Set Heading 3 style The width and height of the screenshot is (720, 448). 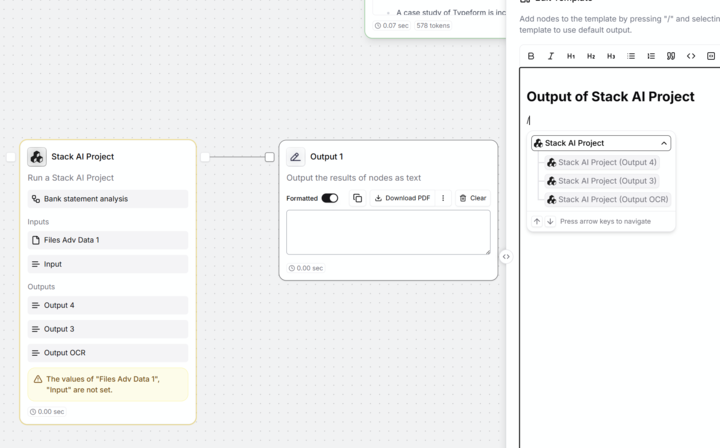click(x=611, y=56)
